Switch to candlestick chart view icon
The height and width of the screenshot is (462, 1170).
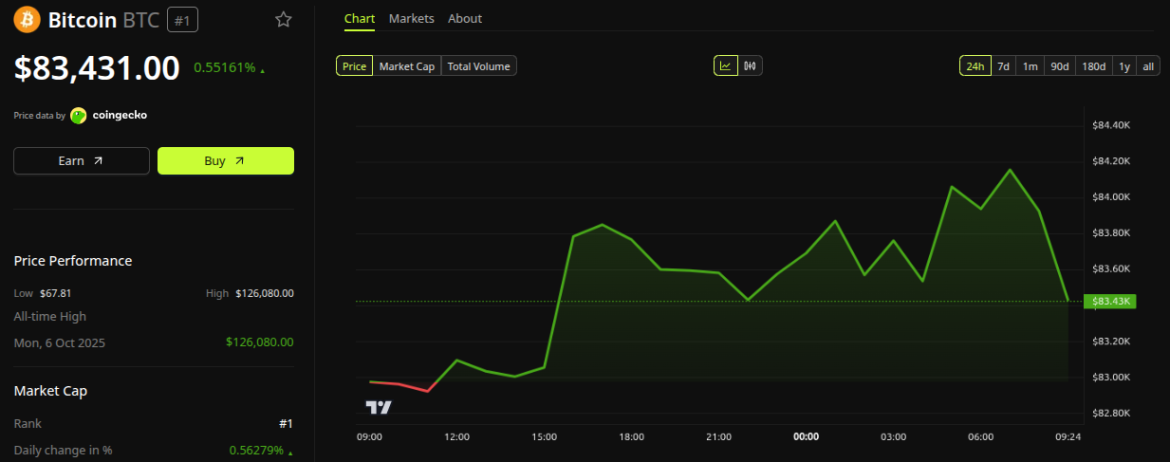click(750, 66)
